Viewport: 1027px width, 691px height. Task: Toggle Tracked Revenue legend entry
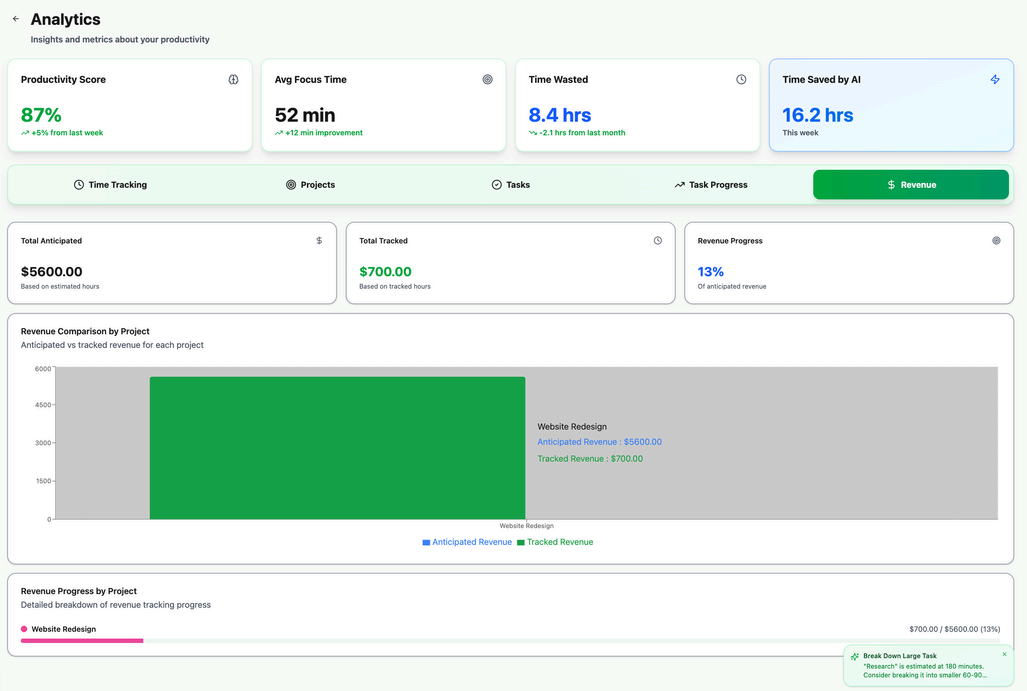click(555, 542)
